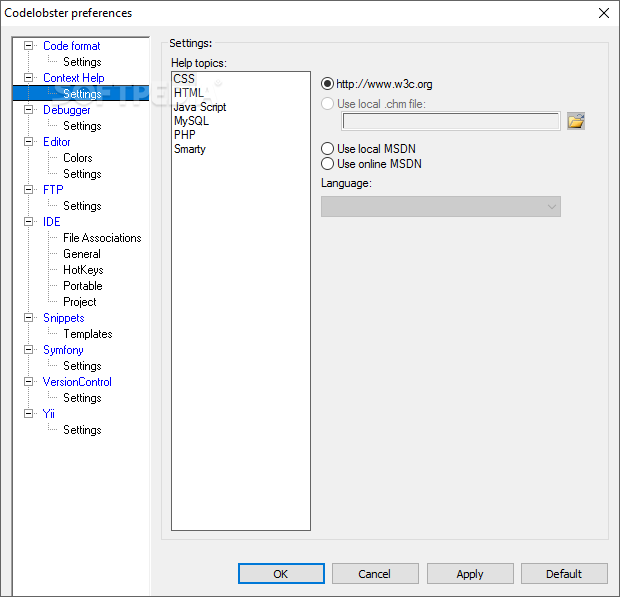Click the Cancel button
Image resolution: width=620 pixels, height=597 pixels.
coord(375,574)
